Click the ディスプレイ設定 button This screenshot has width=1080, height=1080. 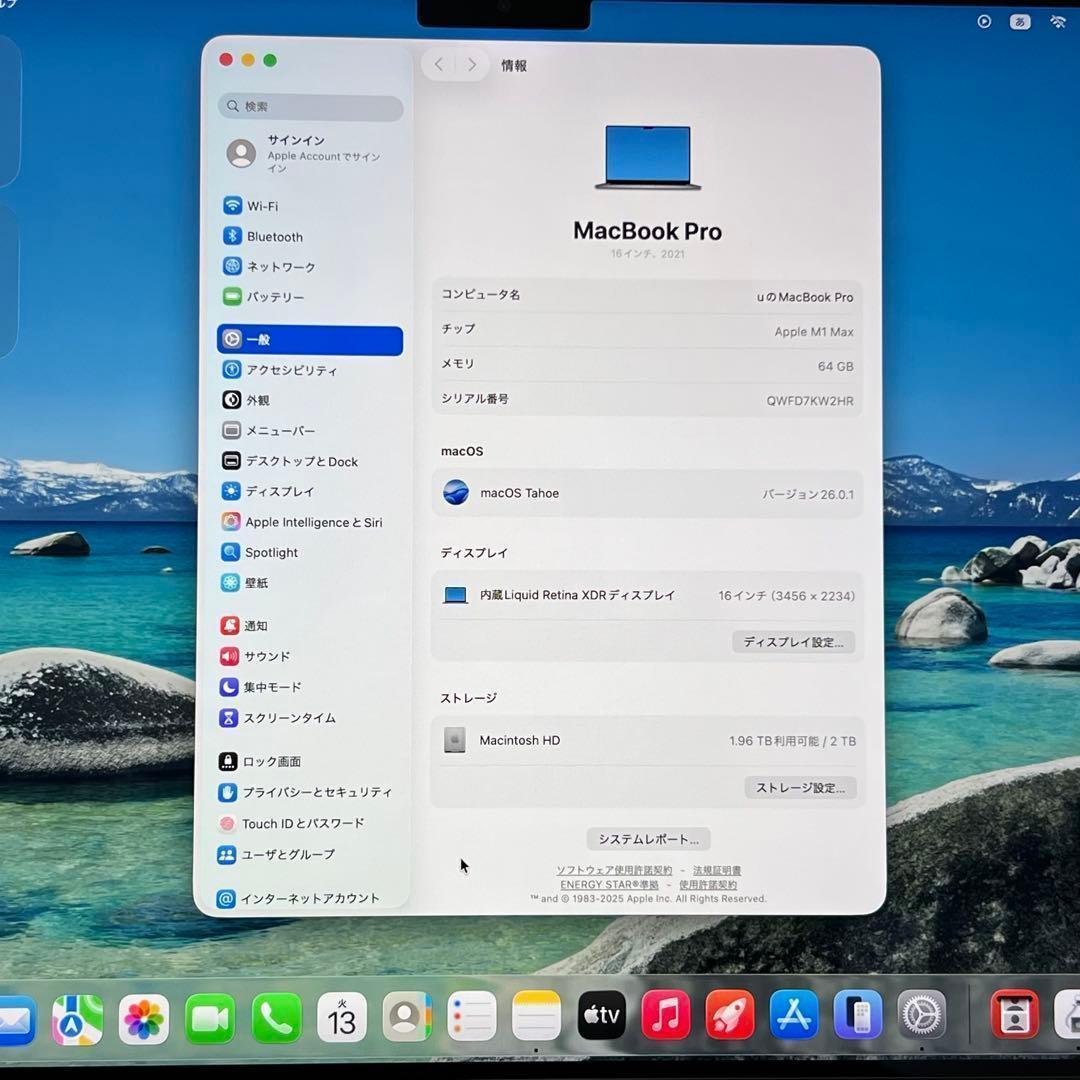click(x=793, y=642)
